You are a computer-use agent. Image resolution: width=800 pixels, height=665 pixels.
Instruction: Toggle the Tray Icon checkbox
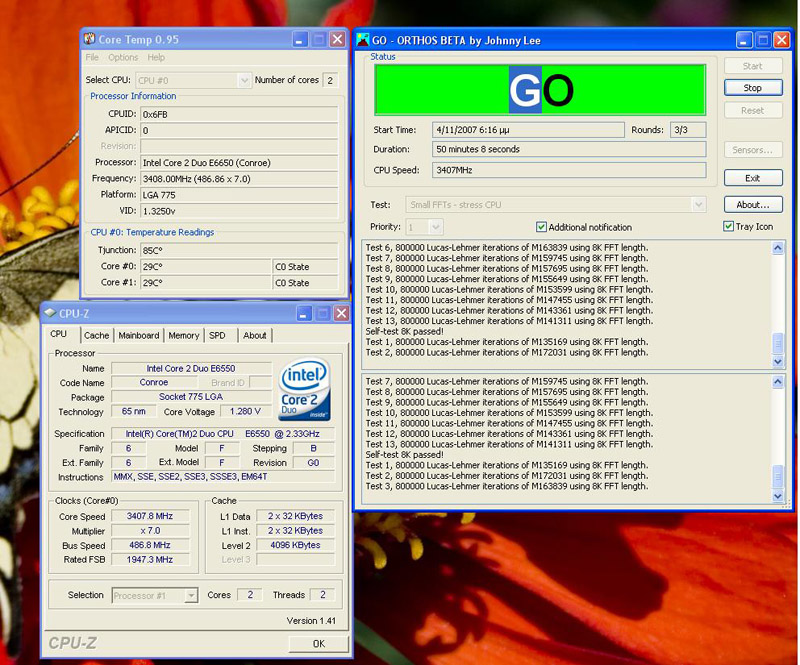(x=728, y=226)
